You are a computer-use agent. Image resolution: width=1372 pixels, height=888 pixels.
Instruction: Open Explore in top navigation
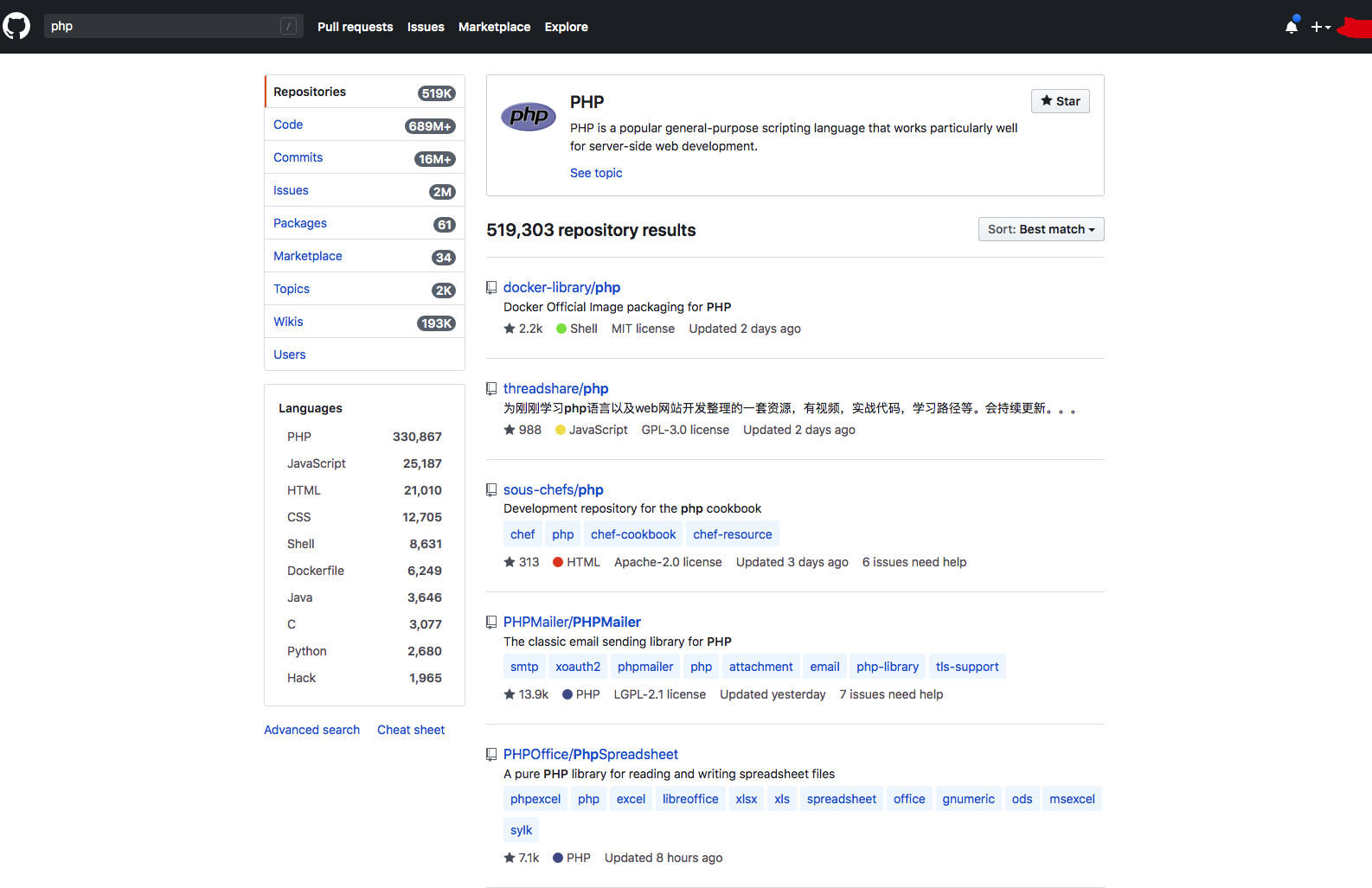[567, 27]
